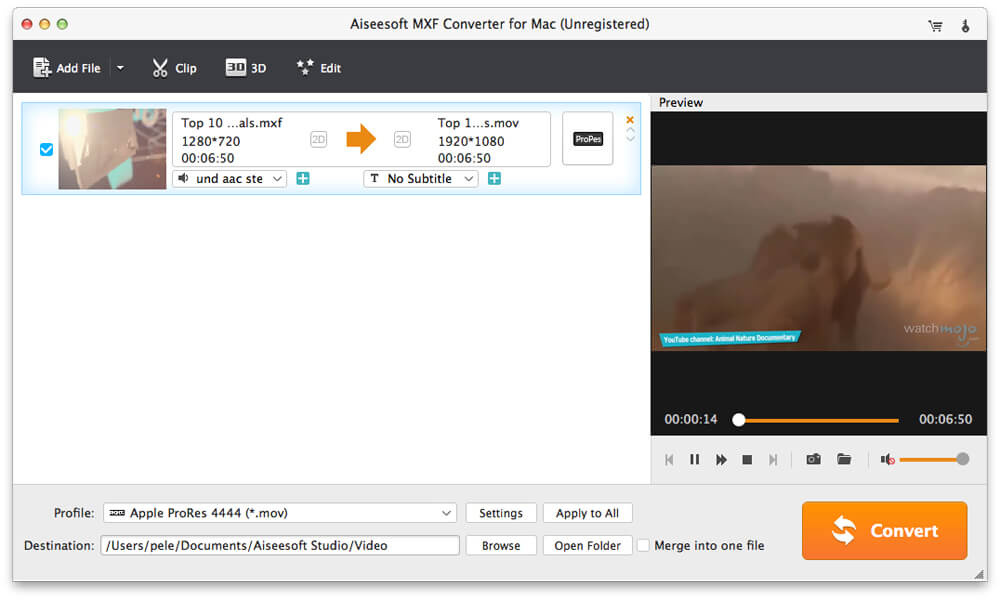Skip to previous in preview
Screen dimensions: 1000x600
coord(669,460)
